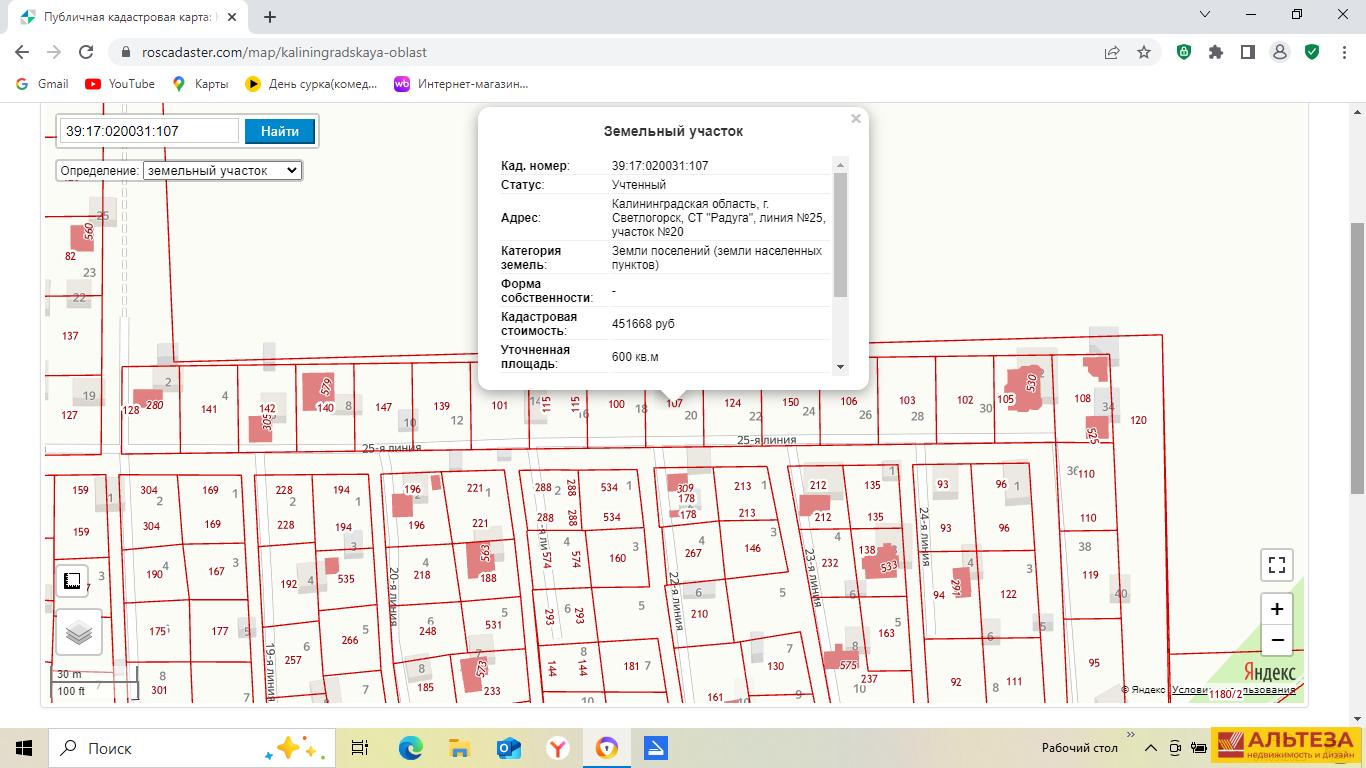The width and height of the screenshot is (1366, 768).
Task: Open the Карты bookmark
Action: click(x=200, y=84)
